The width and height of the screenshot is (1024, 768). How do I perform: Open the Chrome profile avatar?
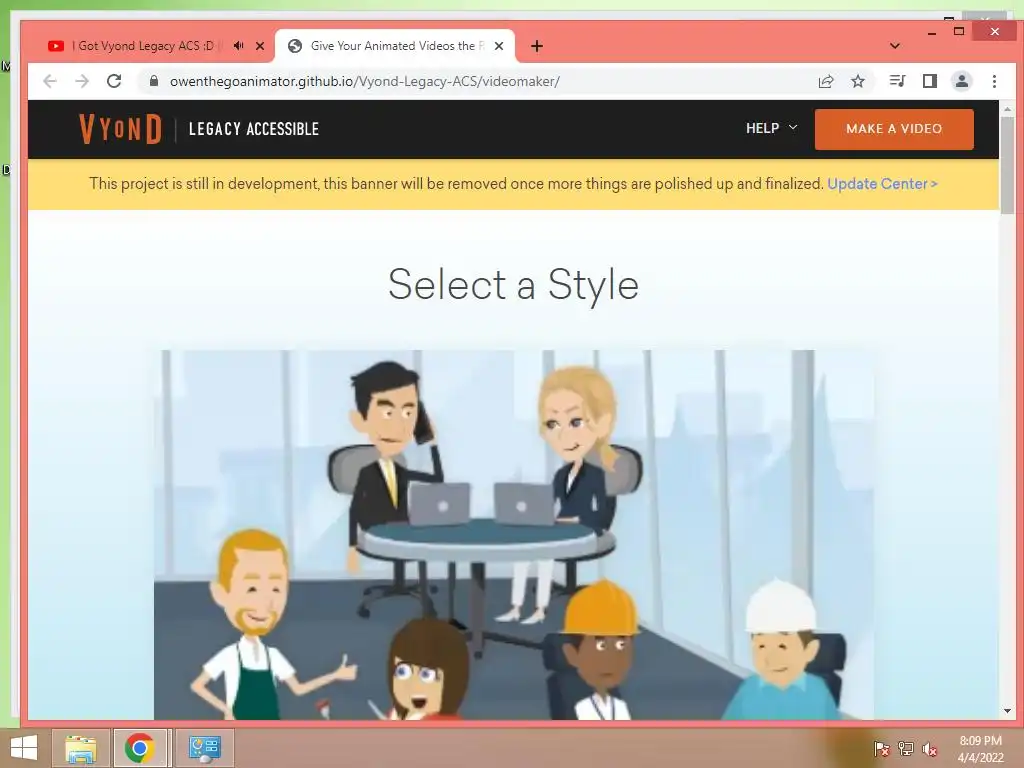point(962,81)
